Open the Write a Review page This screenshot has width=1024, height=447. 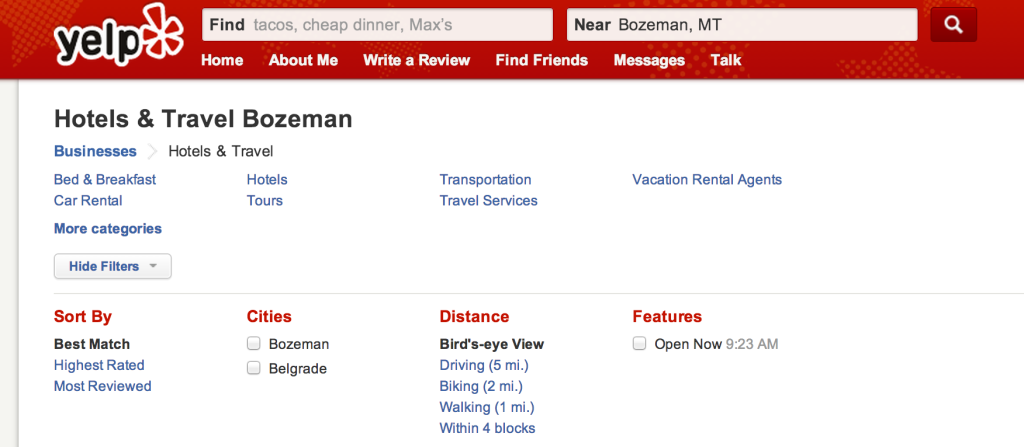tap(417, 60)
